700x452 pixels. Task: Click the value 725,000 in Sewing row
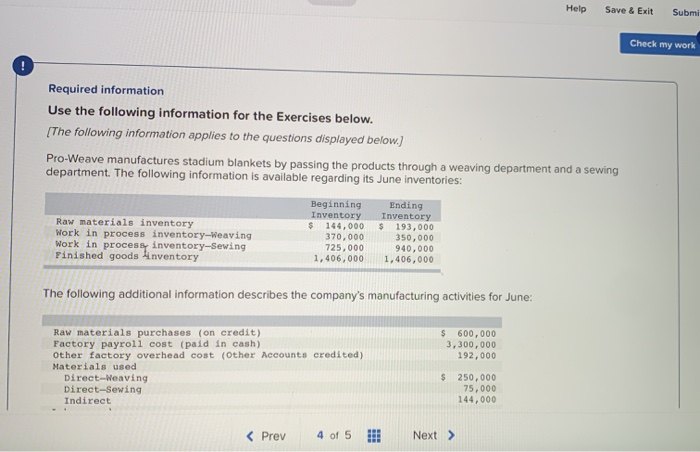(345, 248)
